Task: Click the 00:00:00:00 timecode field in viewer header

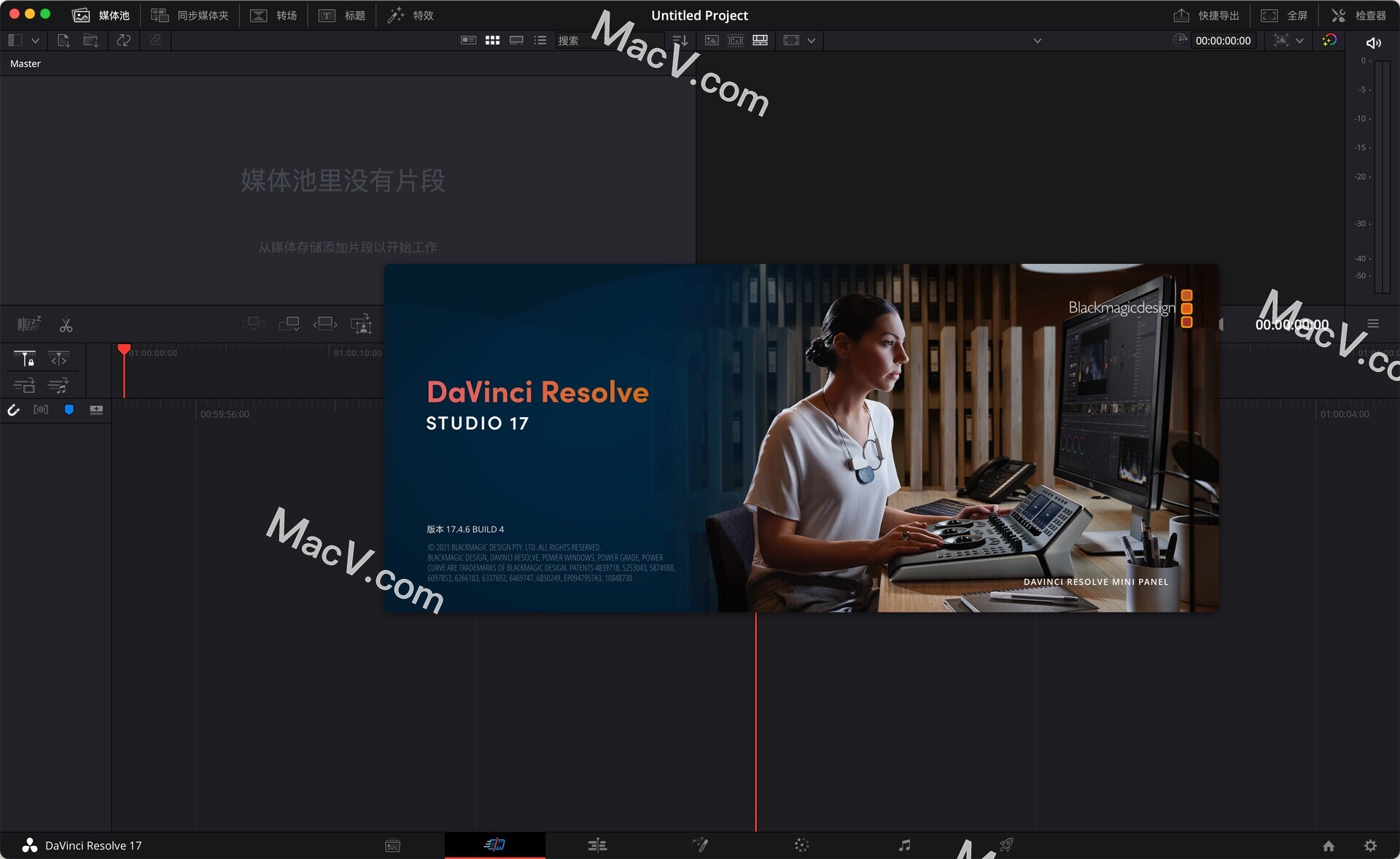Action: [x=1223, y=41]
